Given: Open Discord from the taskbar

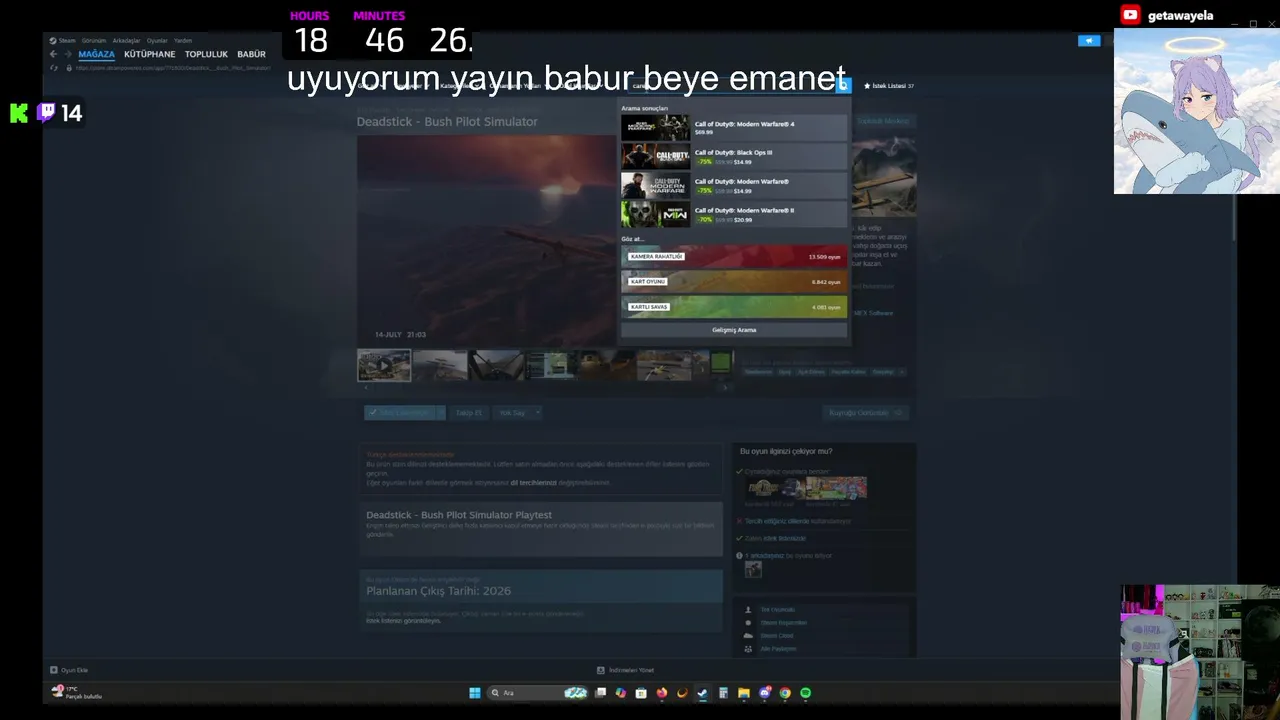Looking at the screenshot, I should tap(765, 692).
